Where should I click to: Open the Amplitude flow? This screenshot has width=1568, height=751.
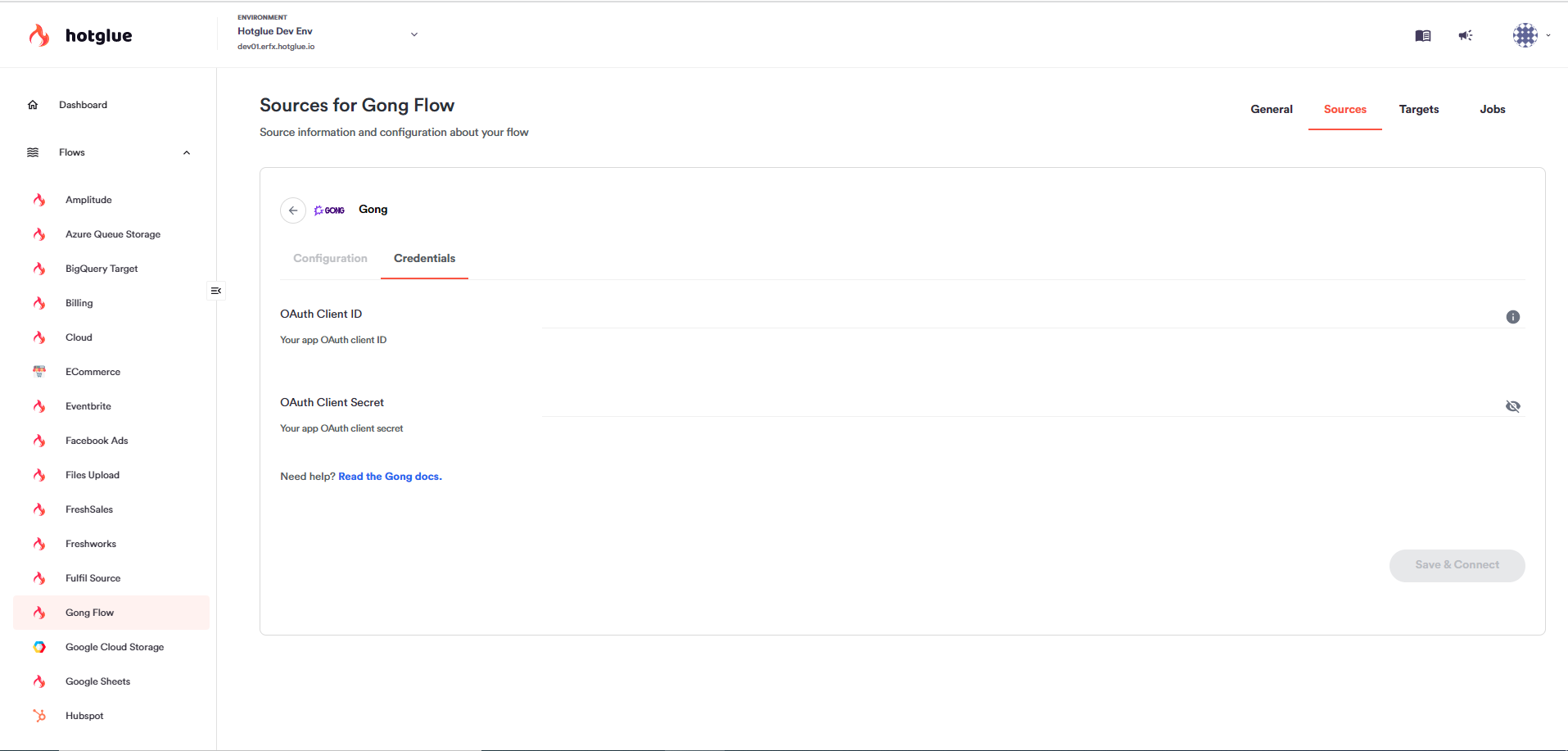[x=88, y=200]
